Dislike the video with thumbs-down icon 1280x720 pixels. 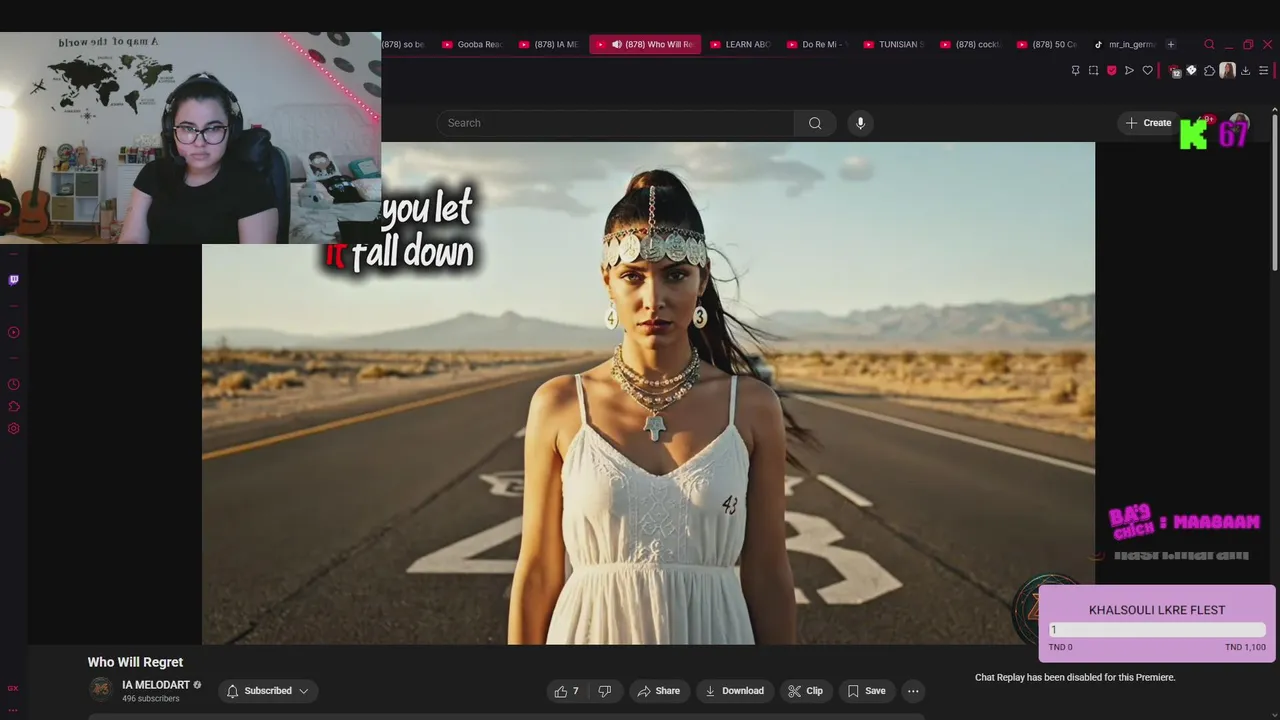pos(604,691)
